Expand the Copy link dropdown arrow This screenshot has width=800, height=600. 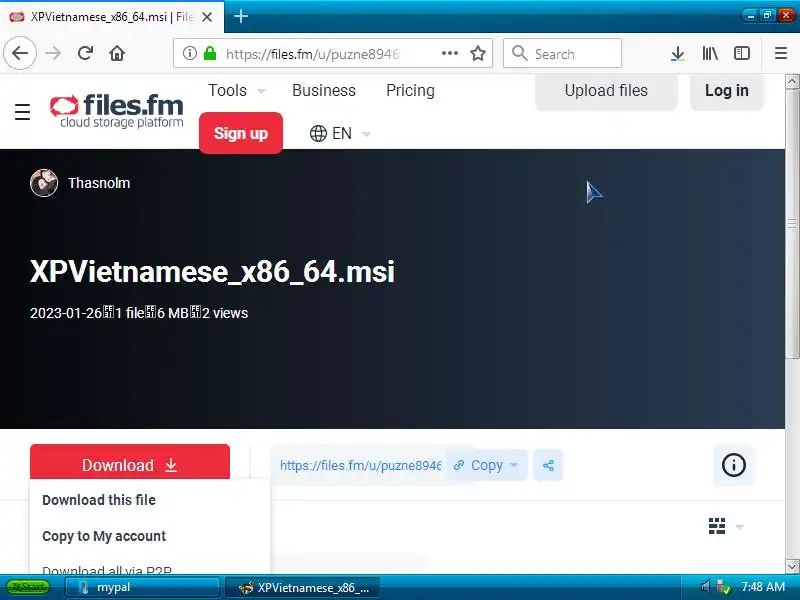[x=514, y=465]
